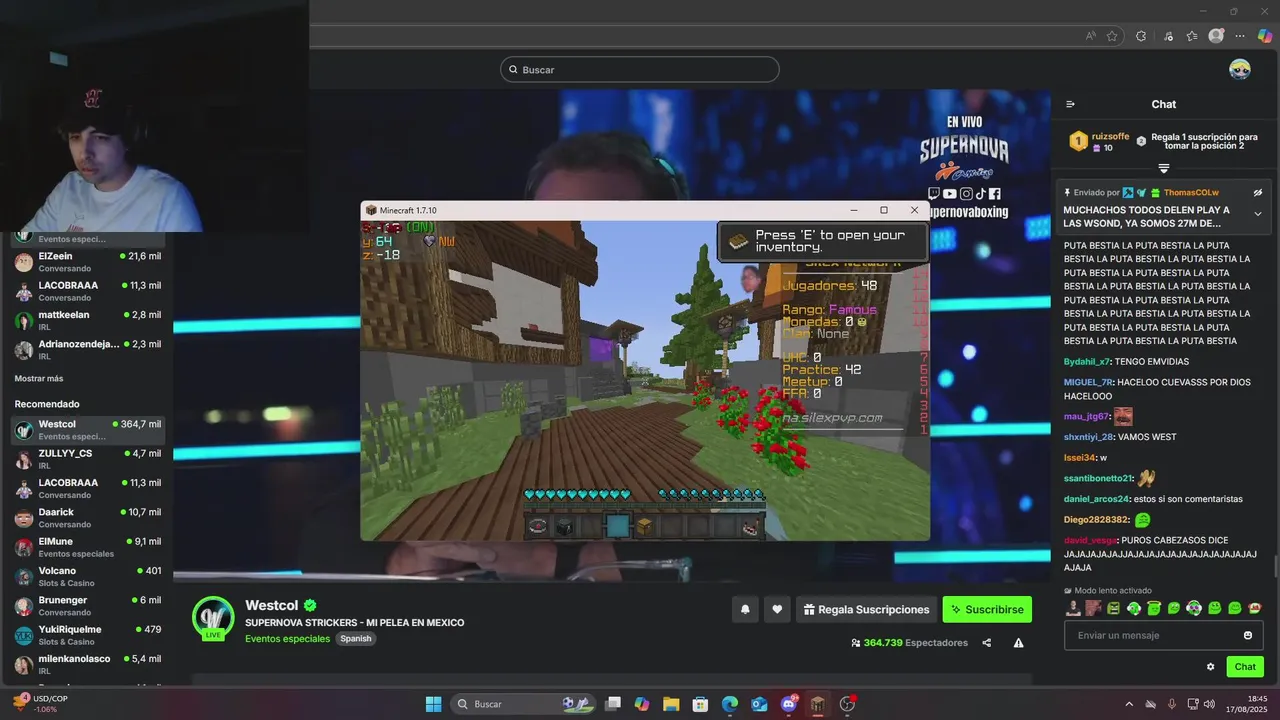Viewport: 1280px width, 720px height.
Task: Click Mostrar más in the sidebar
Action: [x=39, y=379]
